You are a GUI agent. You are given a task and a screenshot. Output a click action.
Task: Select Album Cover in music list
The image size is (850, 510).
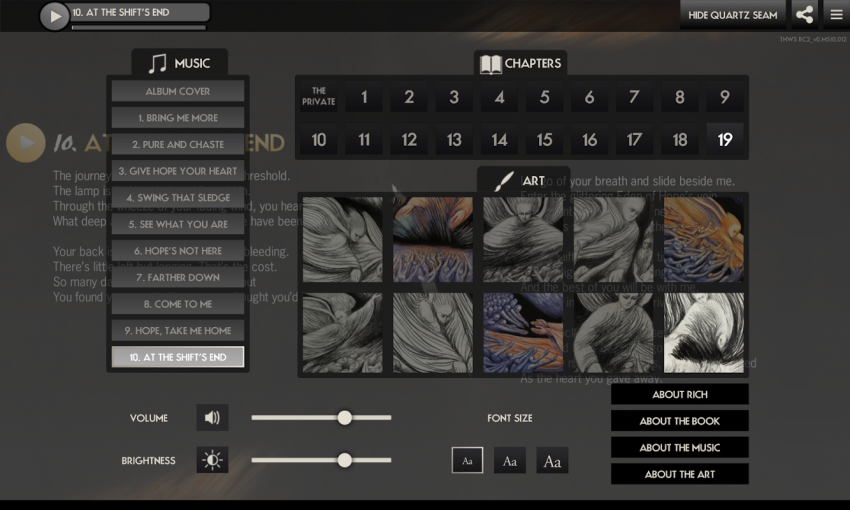[178, 91]
